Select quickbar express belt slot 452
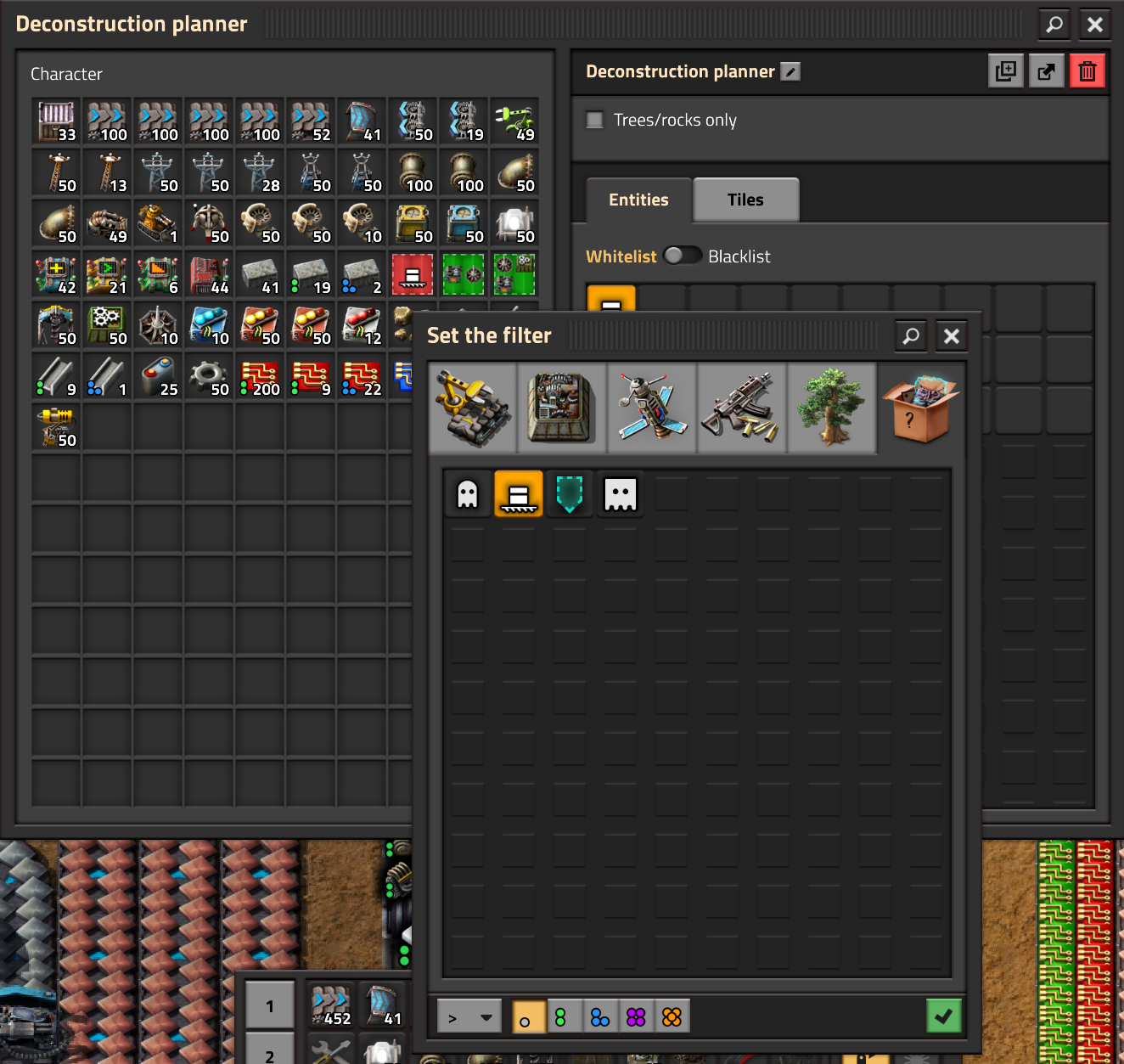The image size is (1124, 1064). click(x=330, y=1006)
